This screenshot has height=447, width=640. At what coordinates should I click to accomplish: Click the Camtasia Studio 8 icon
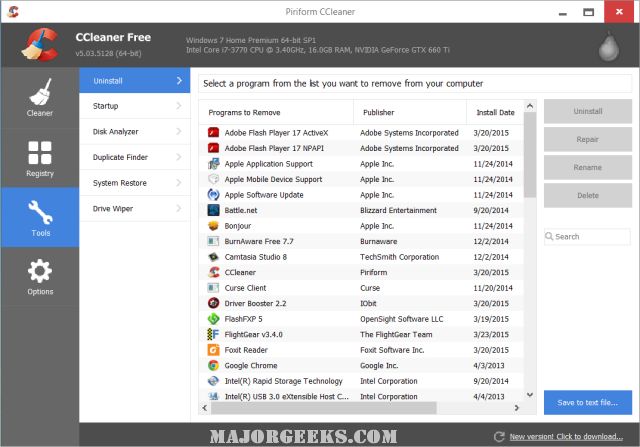(213, 257)
